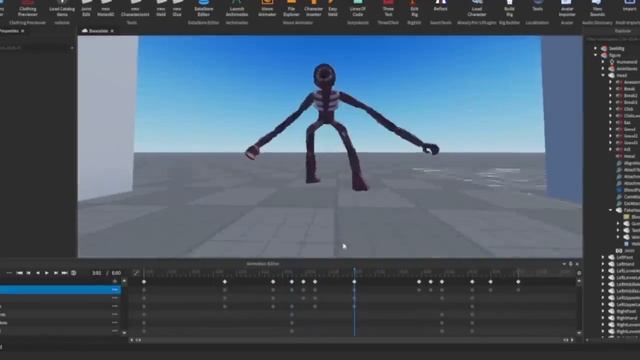Go to the next keyframe

(56, 273)
